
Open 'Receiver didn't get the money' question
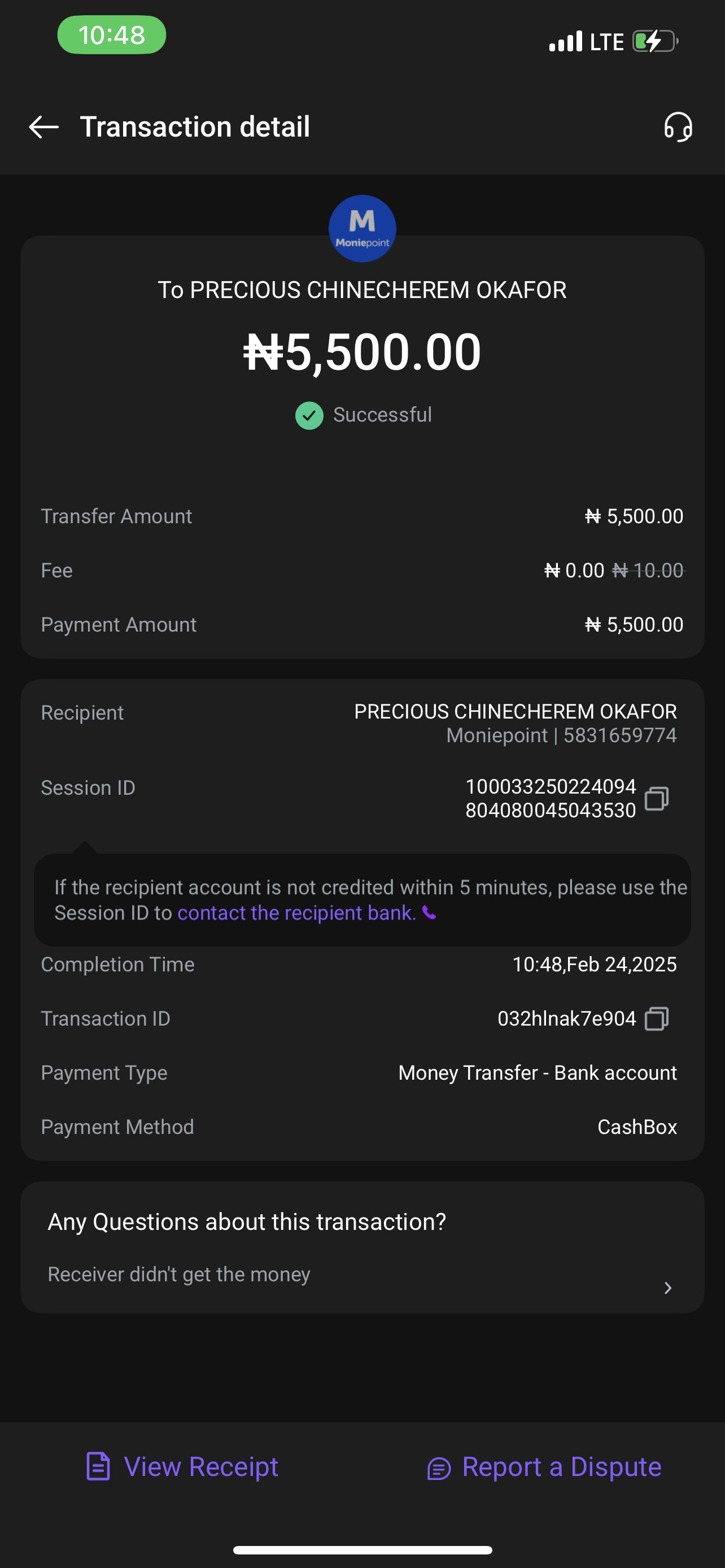pos(179,1274)
